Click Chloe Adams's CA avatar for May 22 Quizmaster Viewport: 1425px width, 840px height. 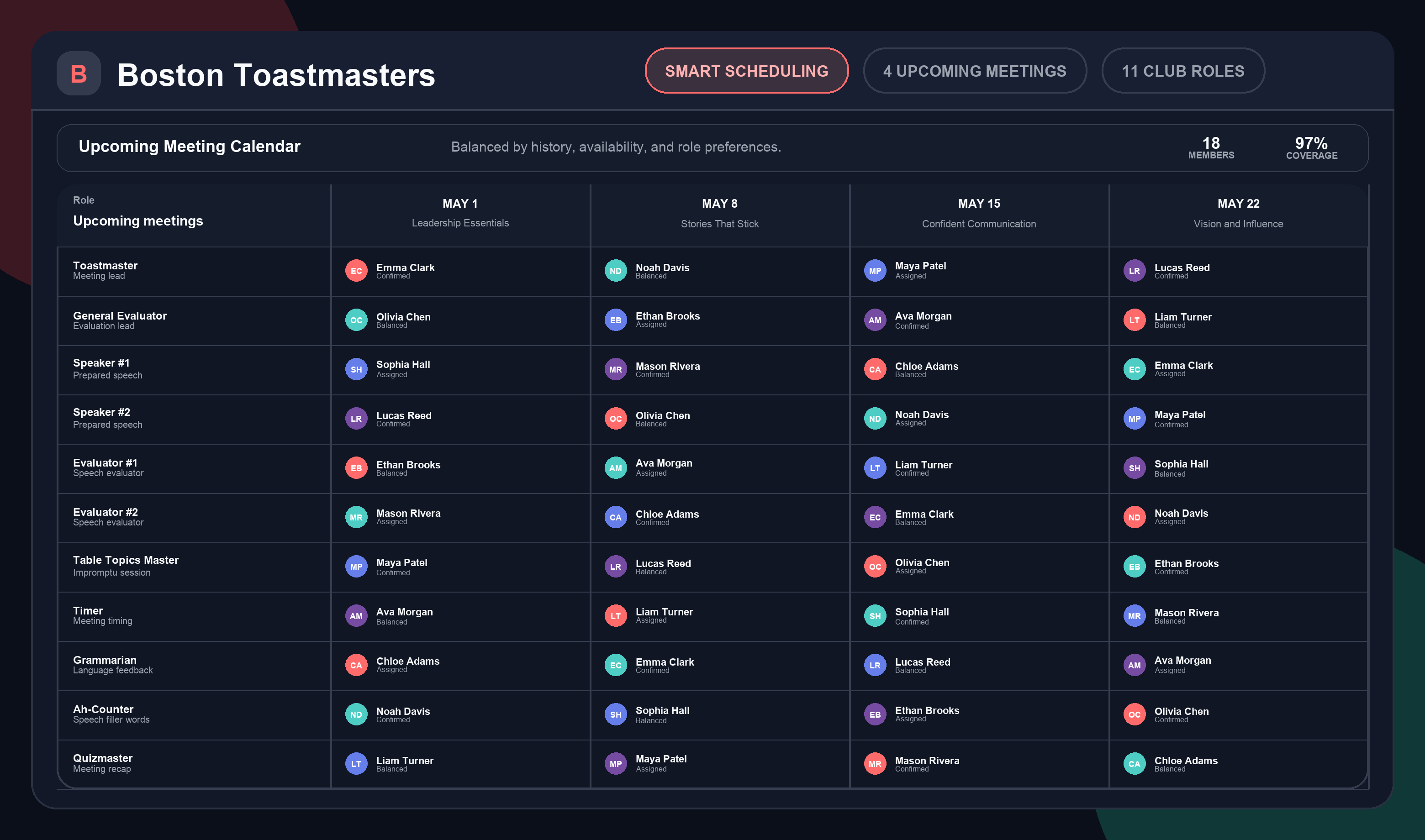coord(1134,764)
